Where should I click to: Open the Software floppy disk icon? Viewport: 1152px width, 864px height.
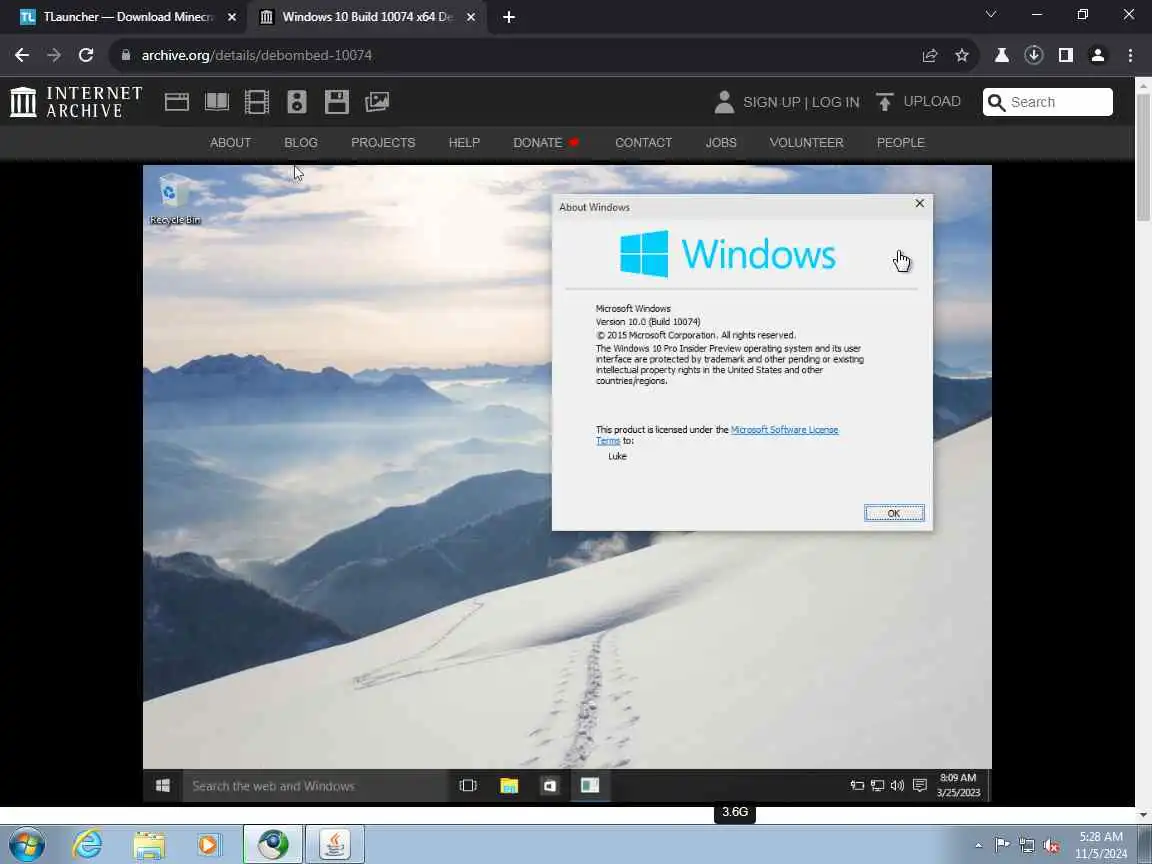(336, 101)
